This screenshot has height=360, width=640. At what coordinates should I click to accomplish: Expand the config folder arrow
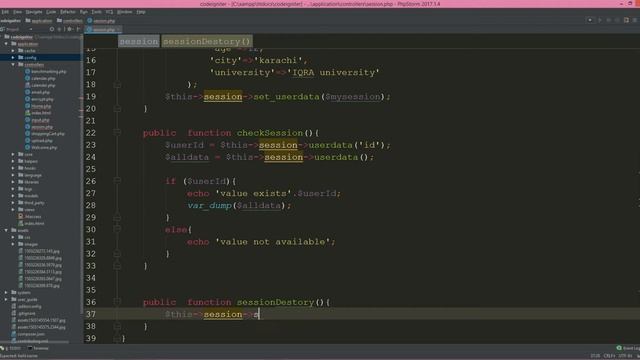tap(13, 58)
